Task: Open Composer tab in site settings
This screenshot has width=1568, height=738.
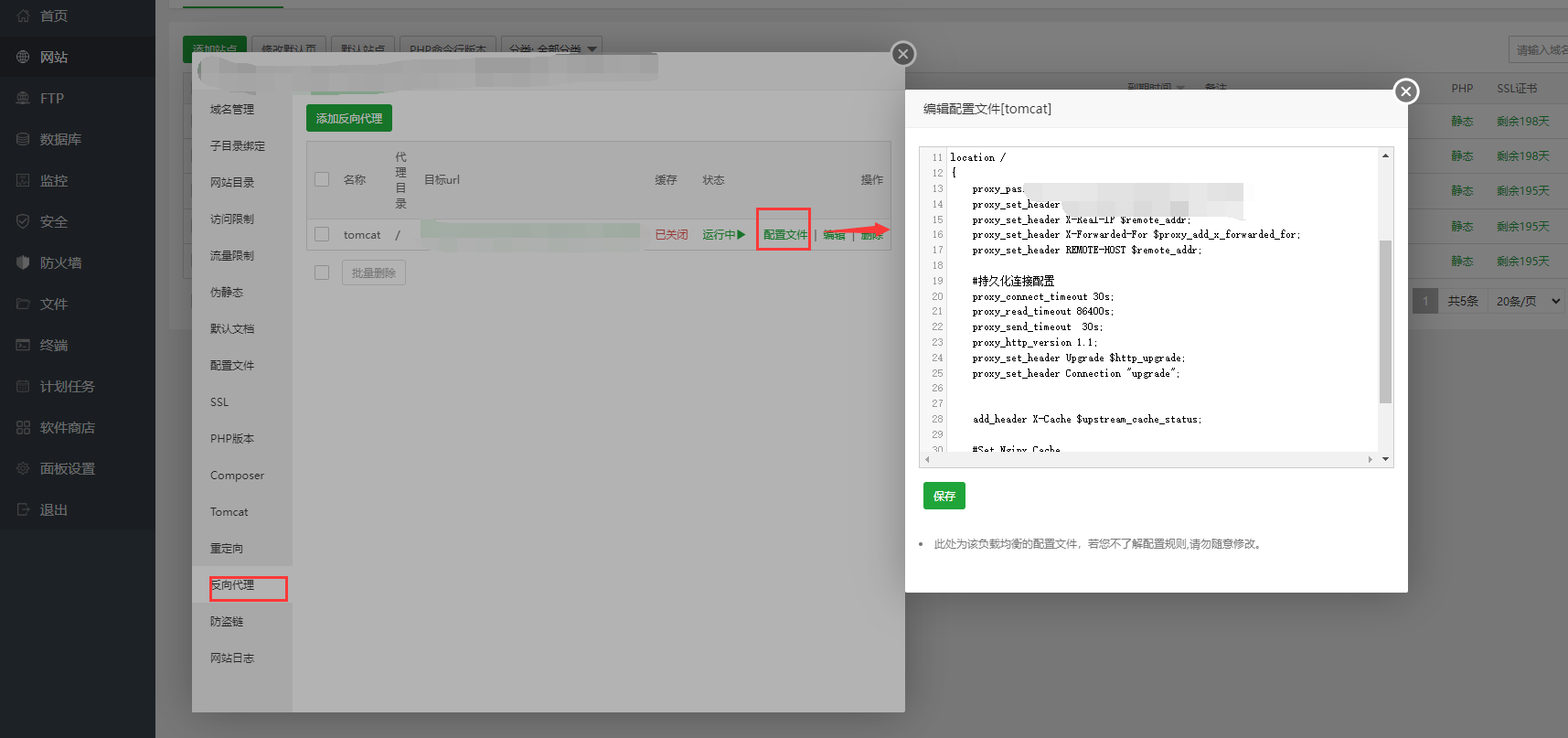Action: (x=237, y=475)
